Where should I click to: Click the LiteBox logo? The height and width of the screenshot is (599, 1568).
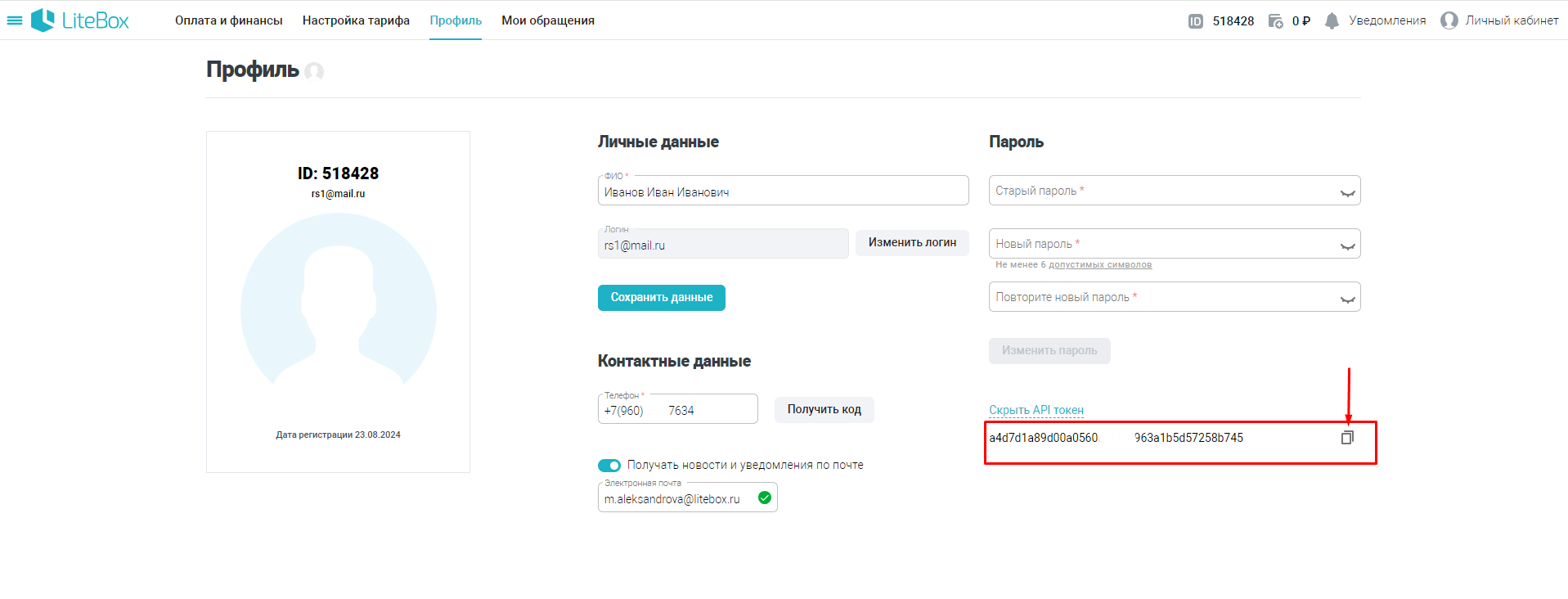pos(80,20)
